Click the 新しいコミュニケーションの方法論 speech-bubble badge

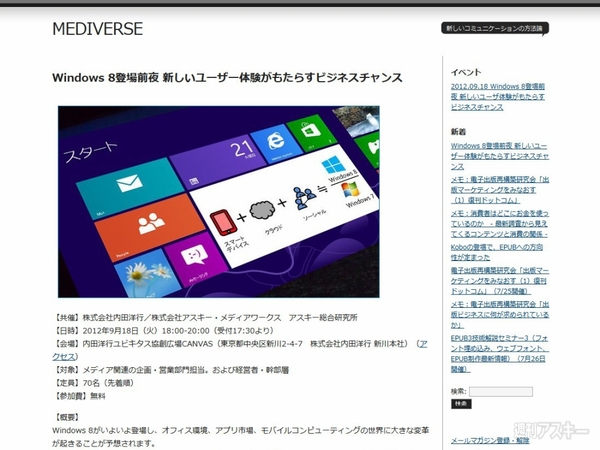point(495,28)
